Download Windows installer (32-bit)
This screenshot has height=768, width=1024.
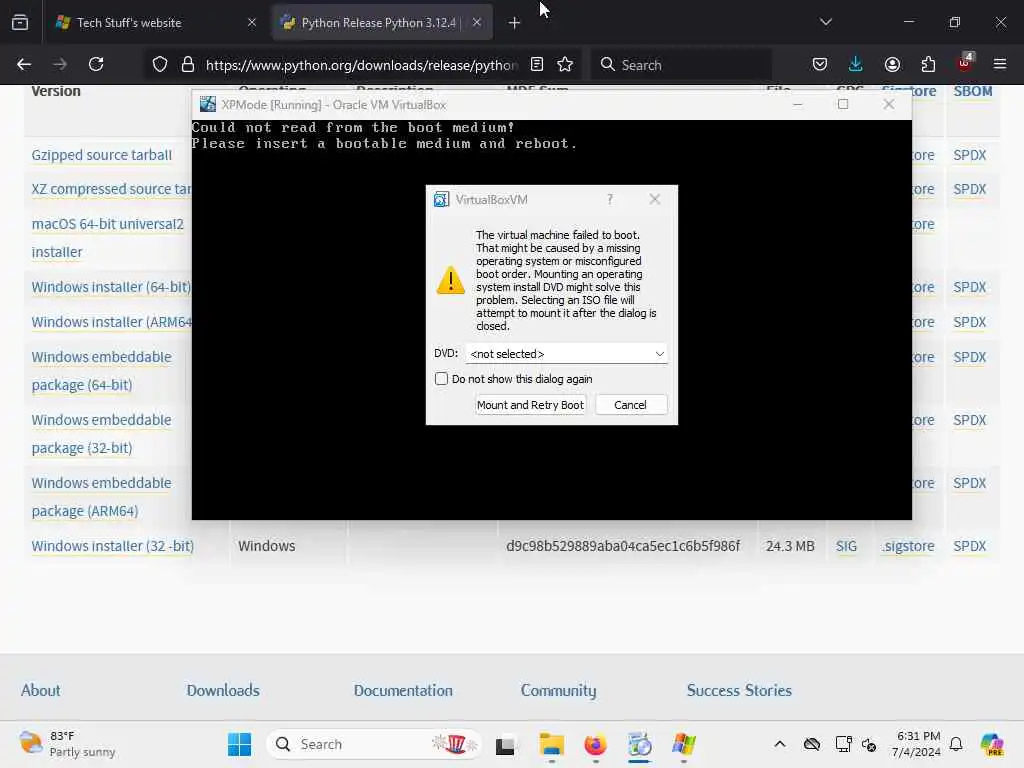pos(112,546)
